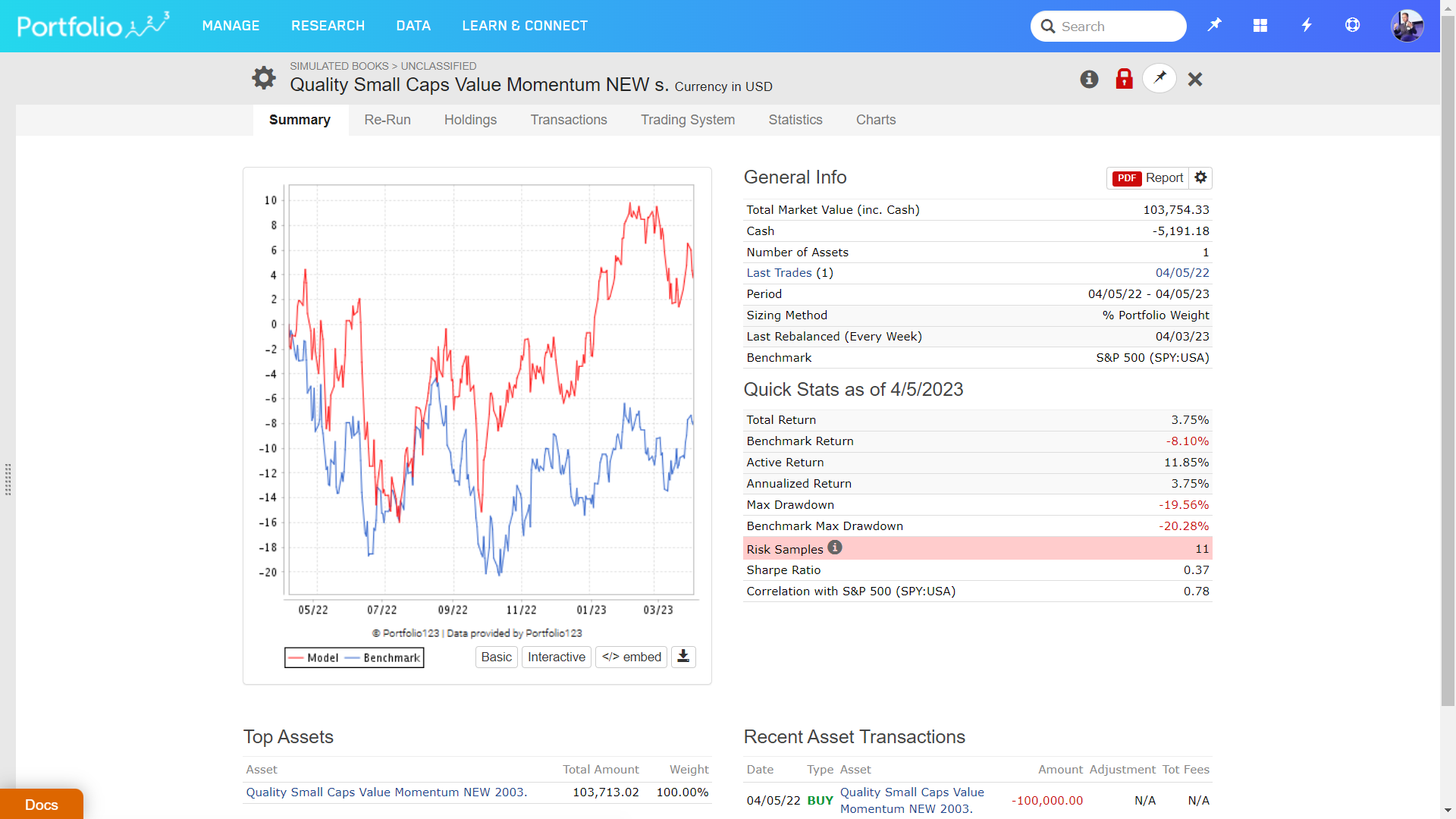The width and height of the screenshot is (1456, 819).
Task: Open report settings gear next to PDF Report
Action: pyautogui.click(x=1200, y=177)
